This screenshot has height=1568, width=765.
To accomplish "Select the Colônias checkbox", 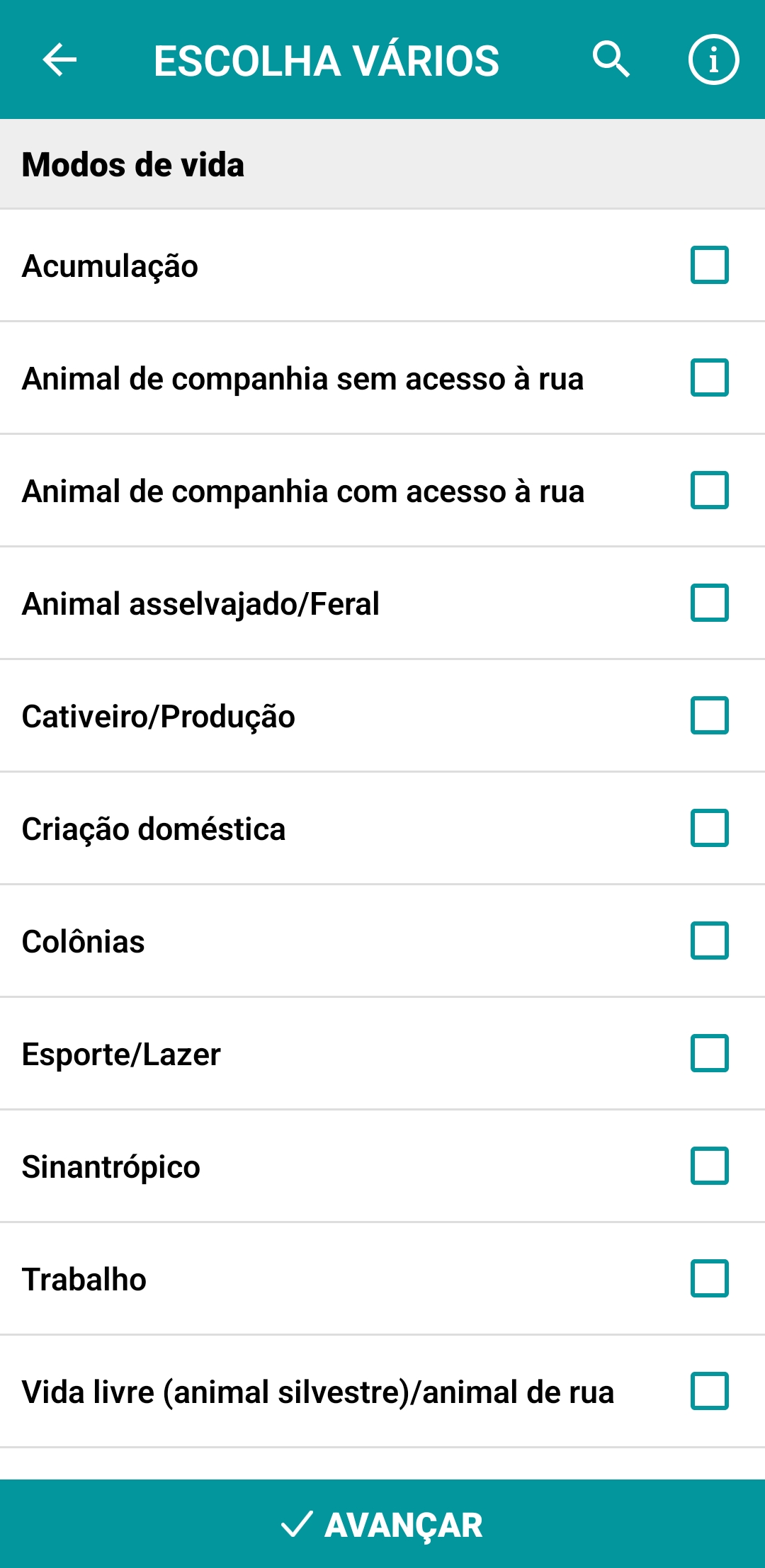I will point(709,941).
